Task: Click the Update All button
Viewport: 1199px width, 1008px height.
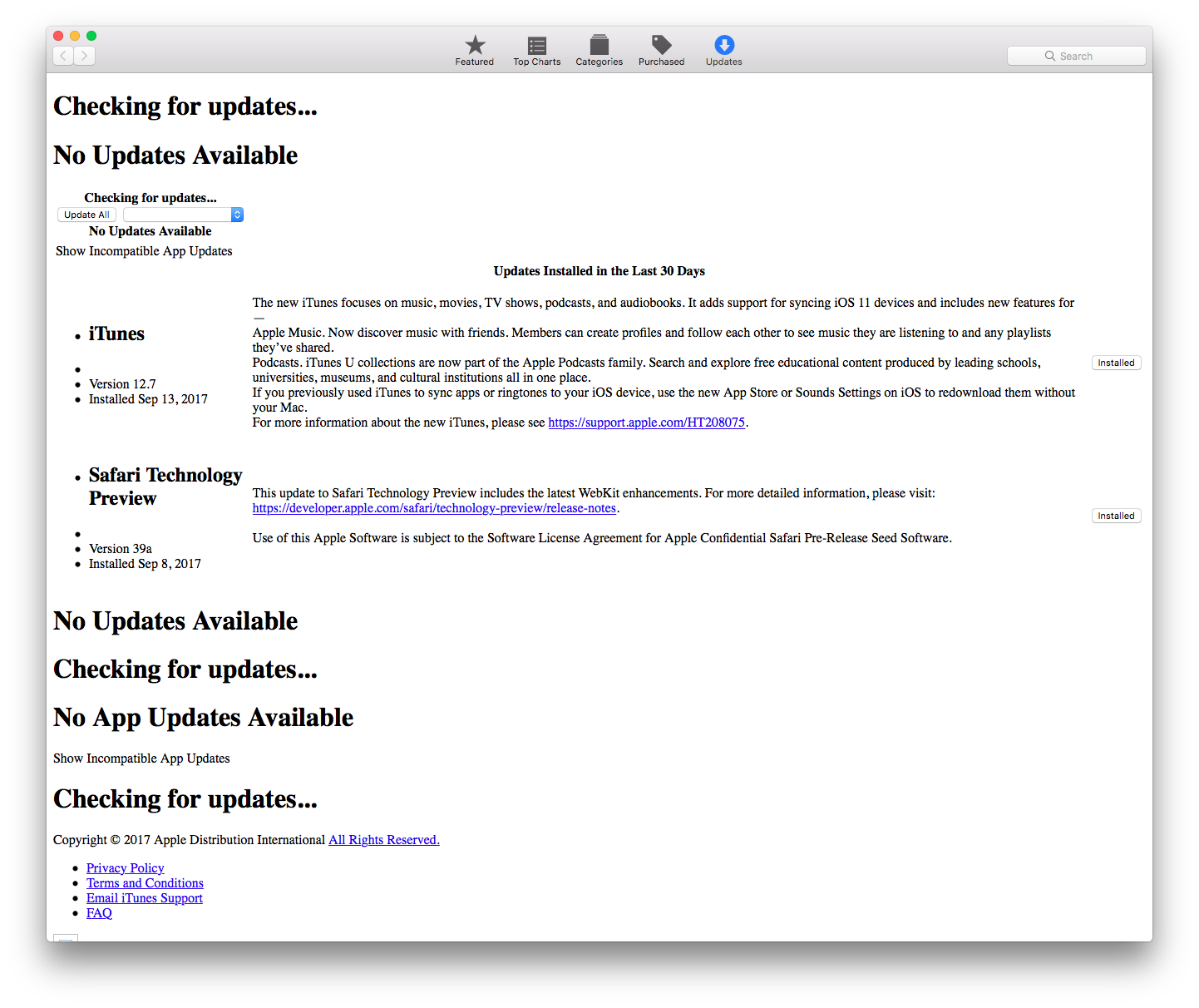Action: tap(86, 215)
